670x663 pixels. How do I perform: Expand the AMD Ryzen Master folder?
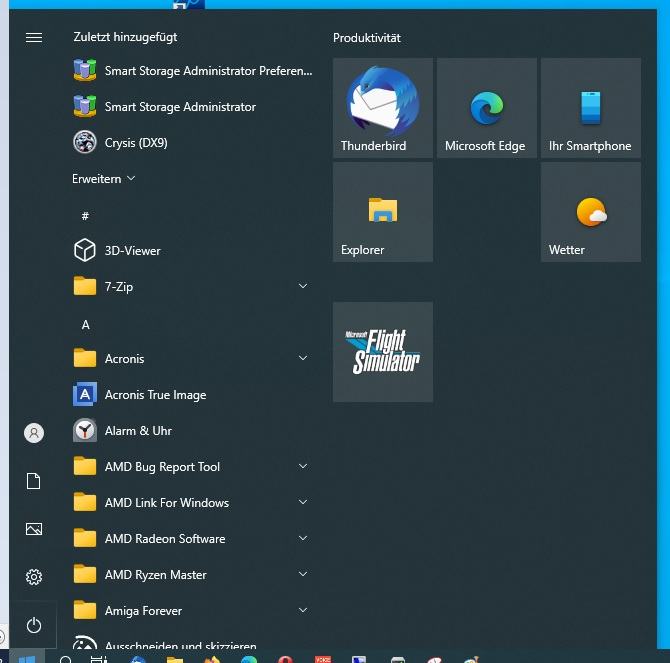click(x=193, y=575)
